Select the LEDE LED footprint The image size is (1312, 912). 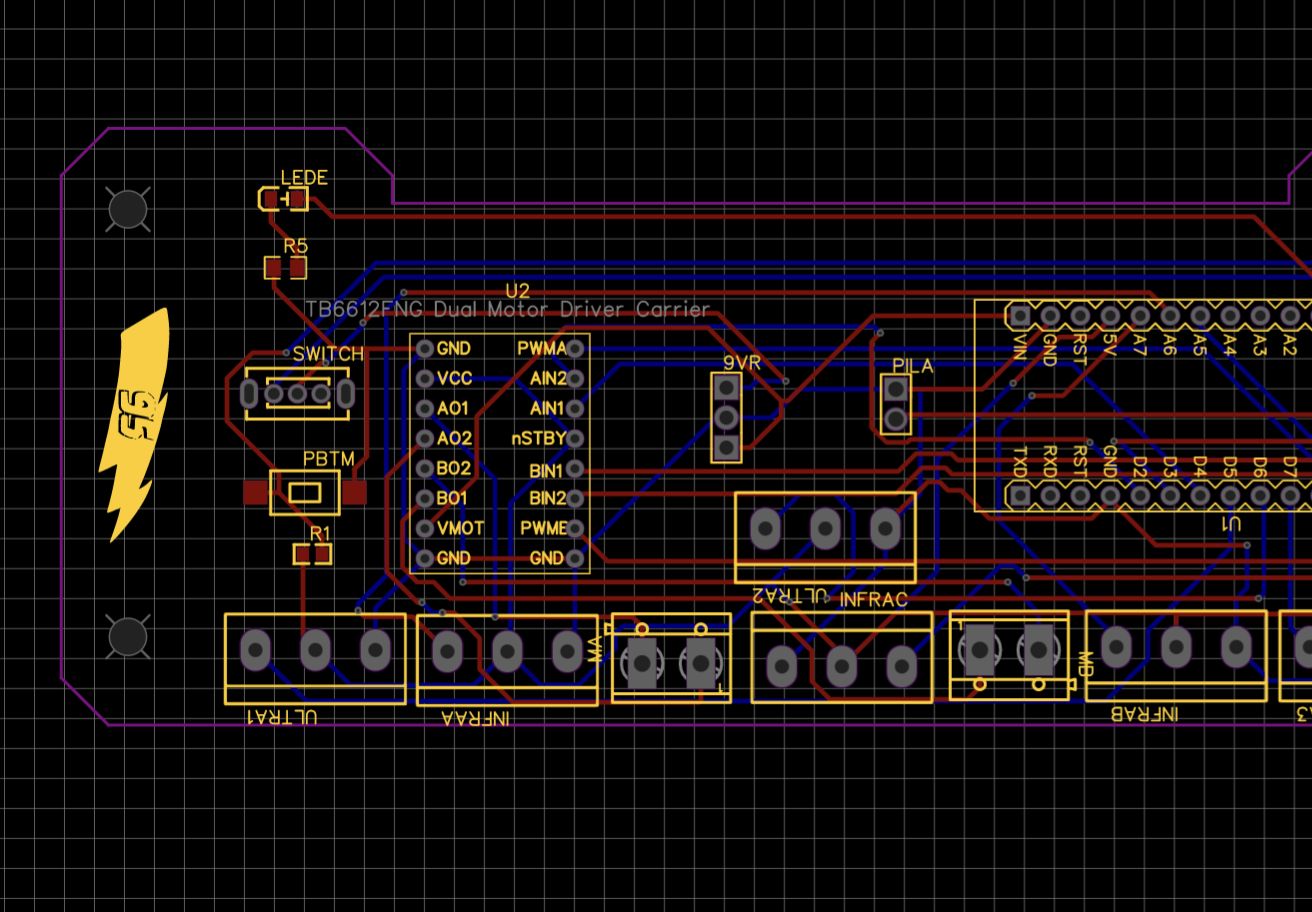pyautogui.click(x=283, y=200)
